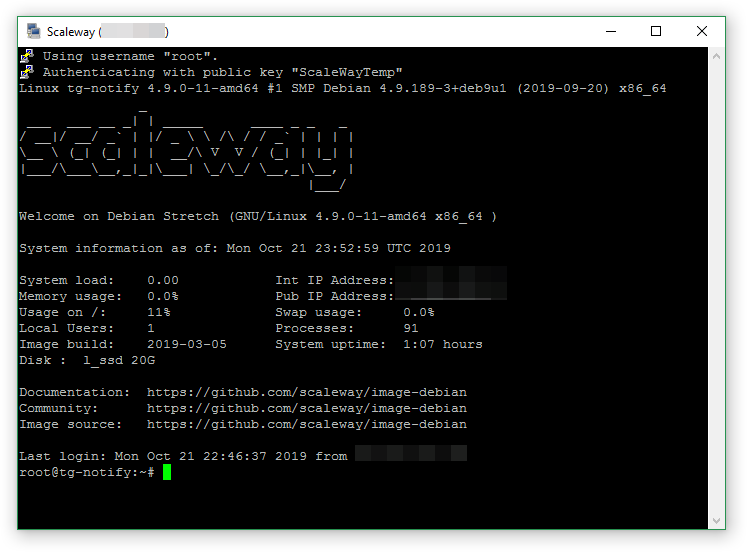This screenshot has height=552, width=747.
Task: Click the Scaleway window title text
Action: [x=108, y=31]
